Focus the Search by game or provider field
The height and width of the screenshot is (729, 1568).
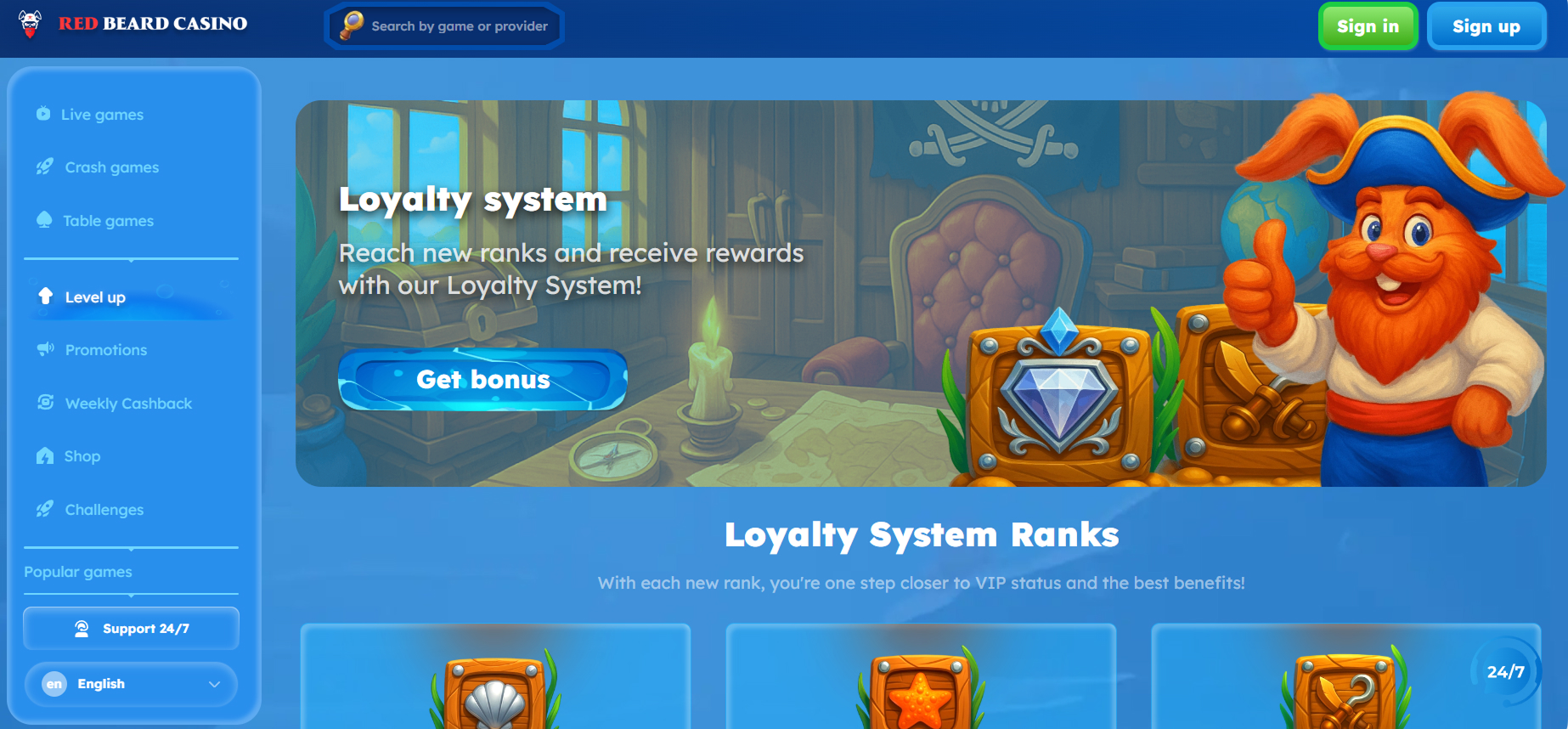click(x=444, y=26)
